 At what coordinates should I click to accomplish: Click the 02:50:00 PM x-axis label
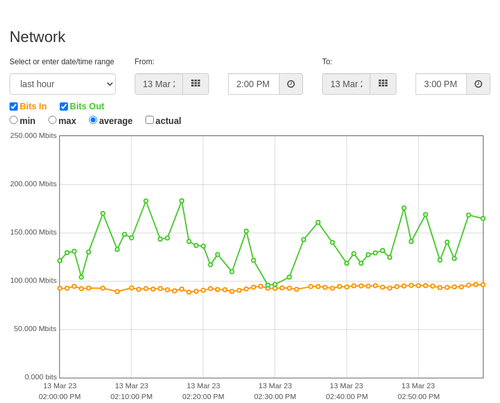click(x=418, y=397)
